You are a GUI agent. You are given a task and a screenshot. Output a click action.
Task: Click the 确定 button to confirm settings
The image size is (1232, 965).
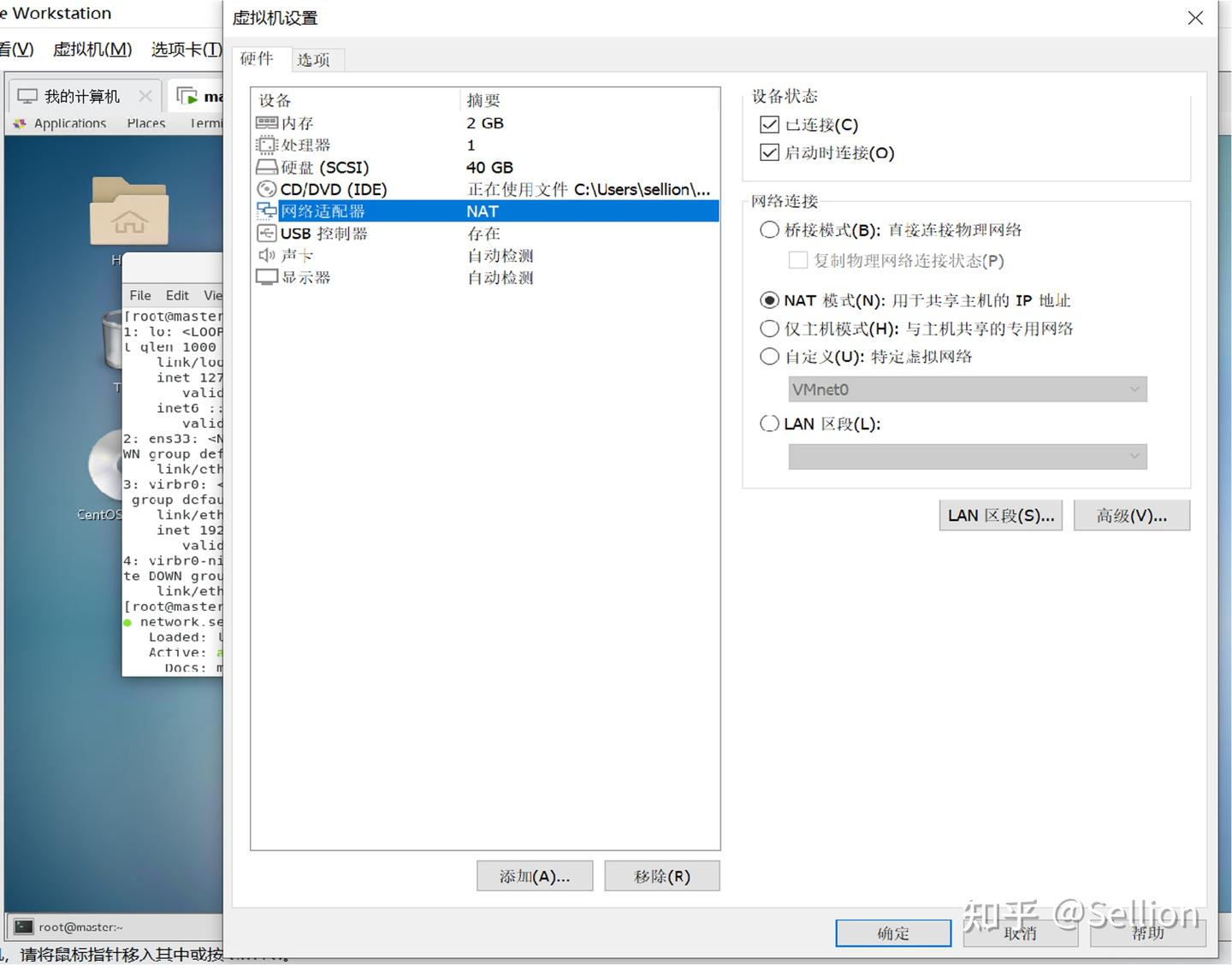(892, 932)
